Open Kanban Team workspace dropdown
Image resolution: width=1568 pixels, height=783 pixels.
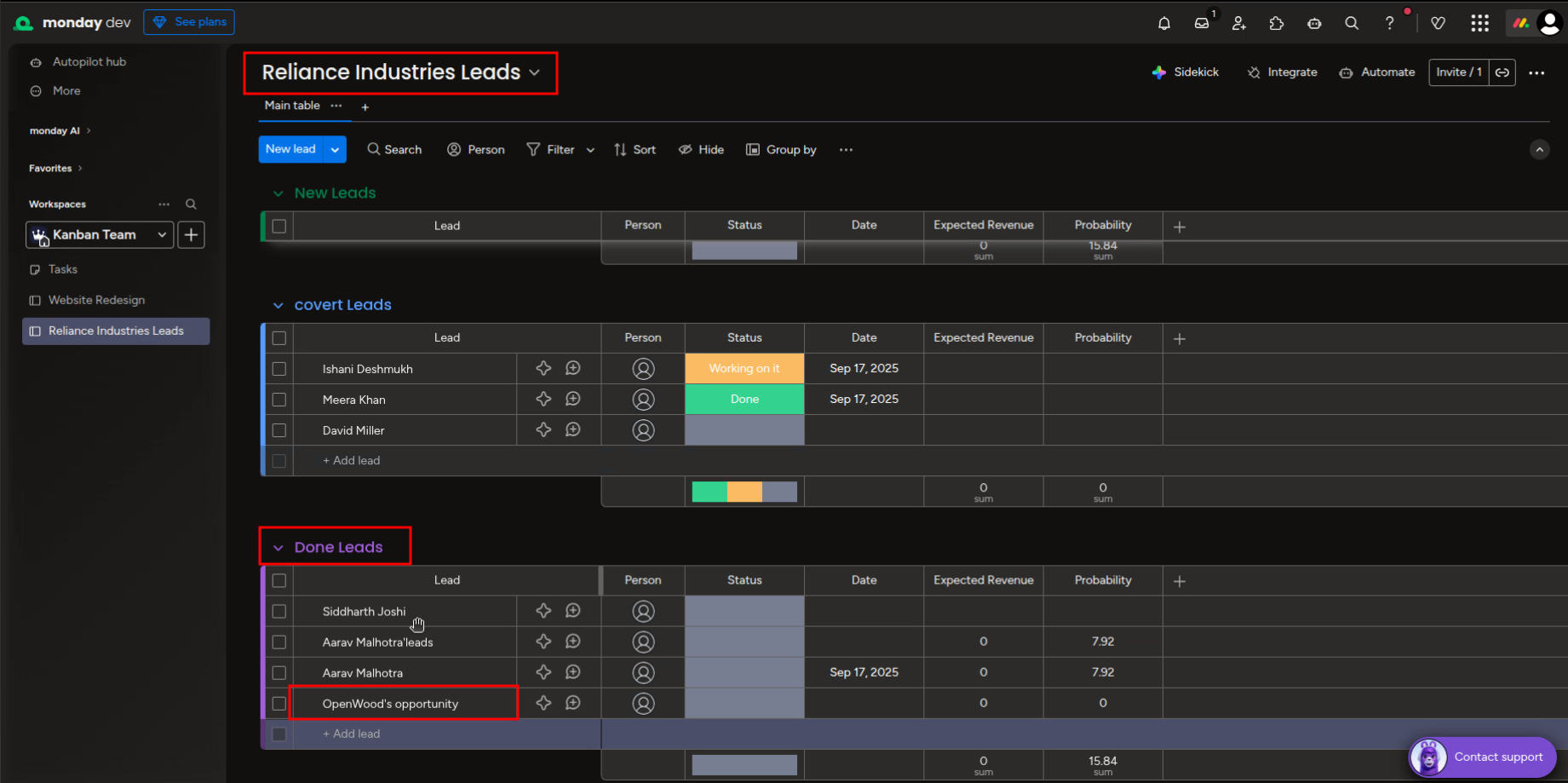point(100,234)
